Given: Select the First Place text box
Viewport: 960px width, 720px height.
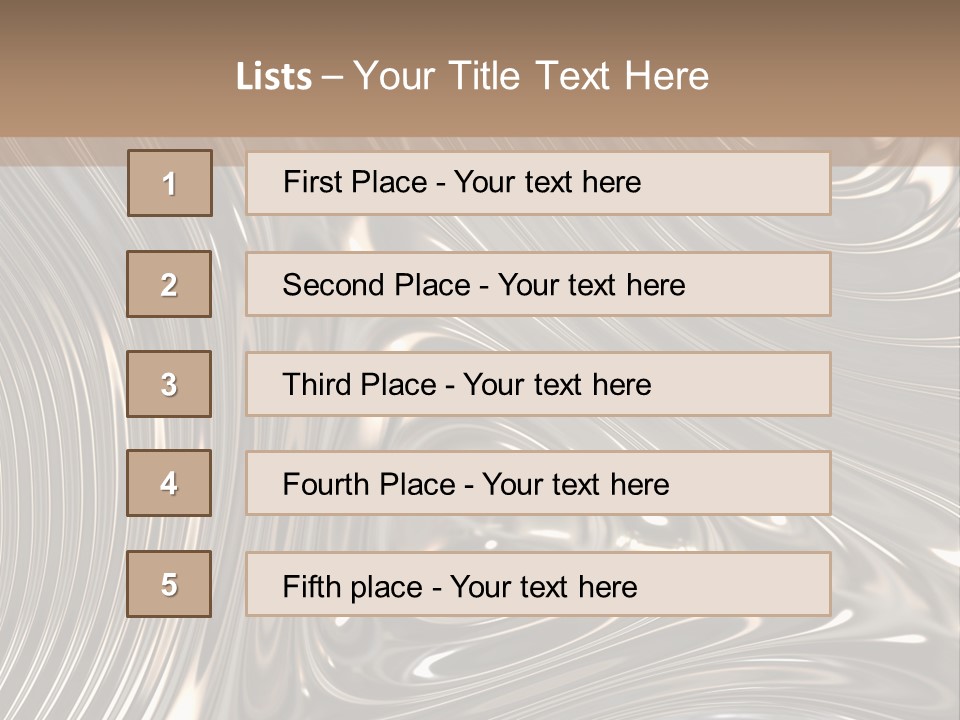Looking at the screenshot, I should tap(538, 183).
